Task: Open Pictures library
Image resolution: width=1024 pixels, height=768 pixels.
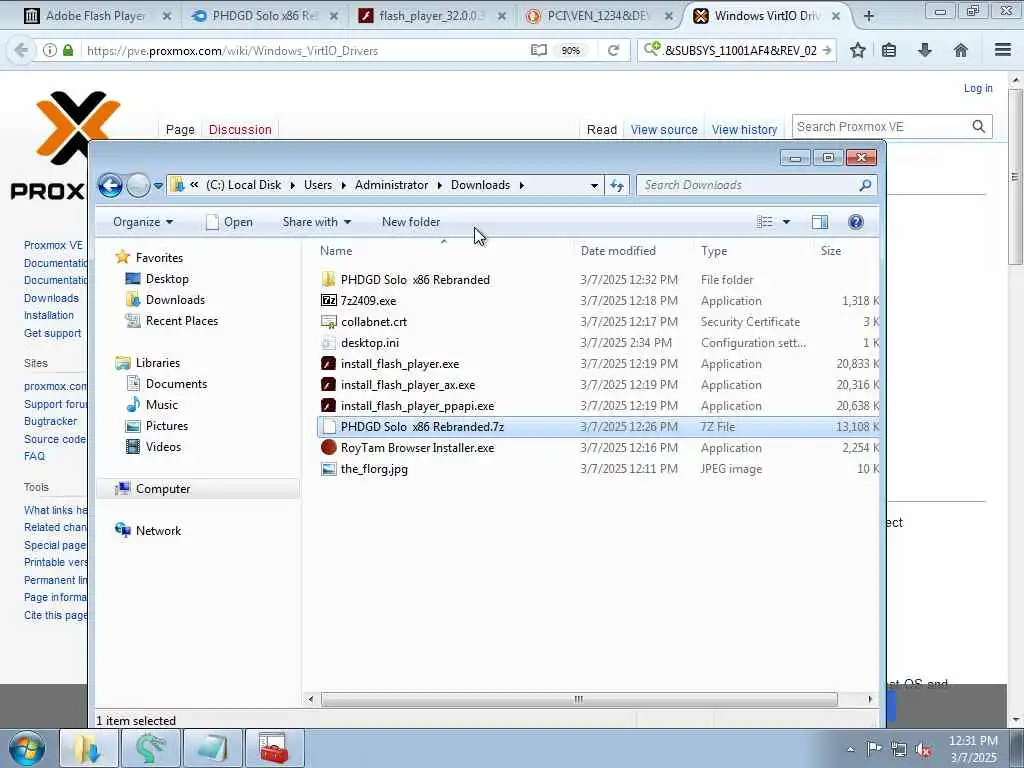Action: click(x=167, y=426)
